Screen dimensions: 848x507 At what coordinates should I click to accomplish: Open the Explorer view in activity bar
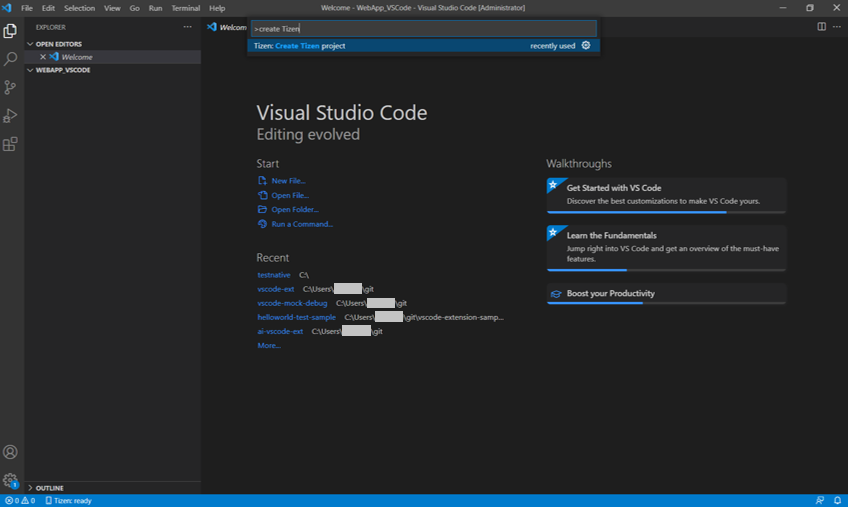[x=11, y=31]
